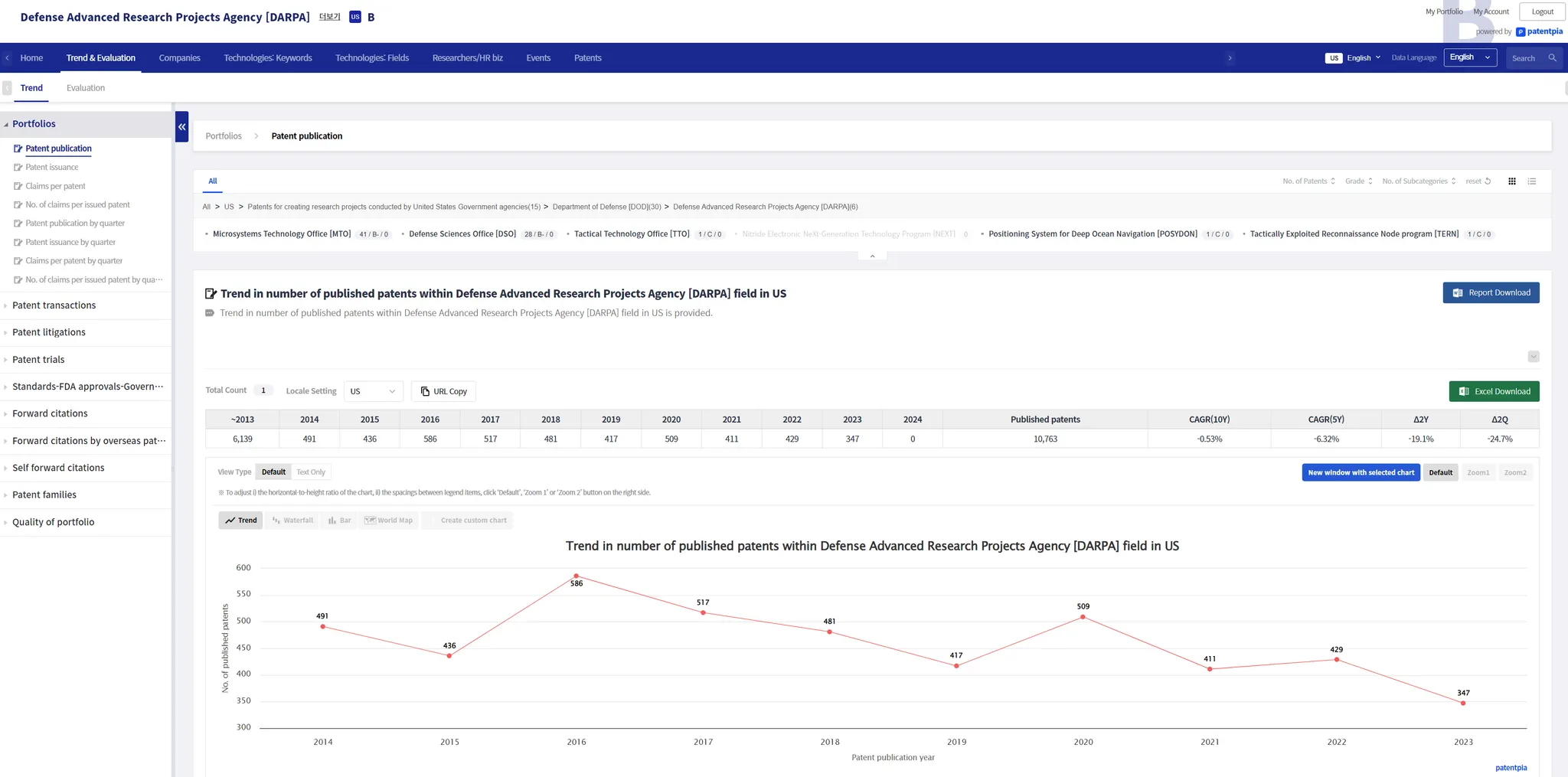Click the search magnifier icon
Screen dimensions: 1568x777
1552,58
